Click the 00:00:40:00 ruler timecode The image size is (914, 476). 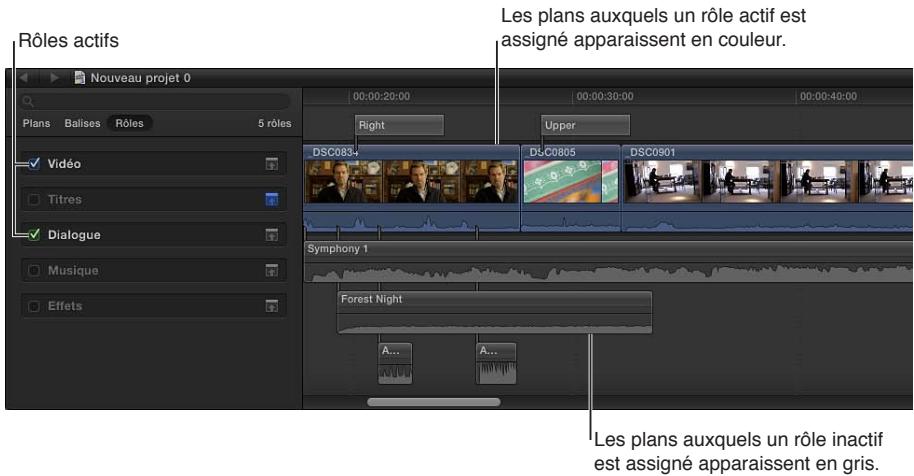click(828, 96)
